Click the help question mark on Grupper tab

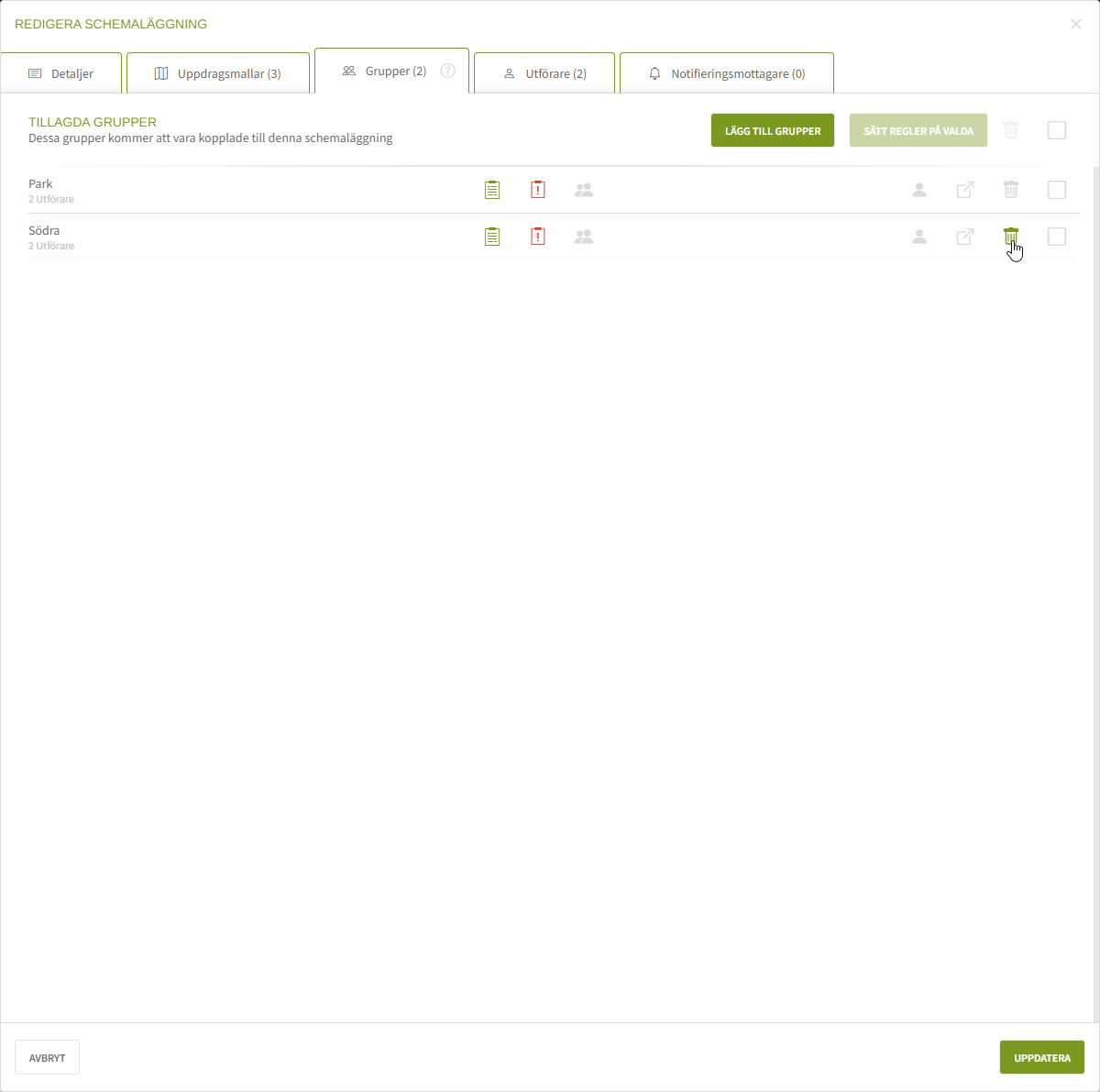tap(447, 71)
